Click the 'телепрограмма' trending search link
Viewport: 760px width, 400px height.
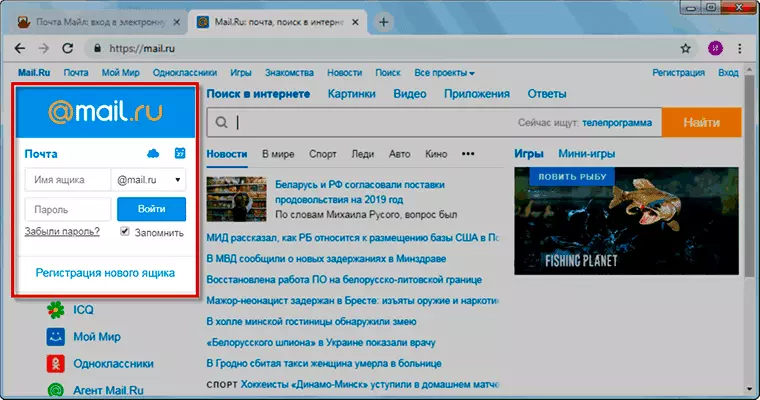tap(617, 123)
